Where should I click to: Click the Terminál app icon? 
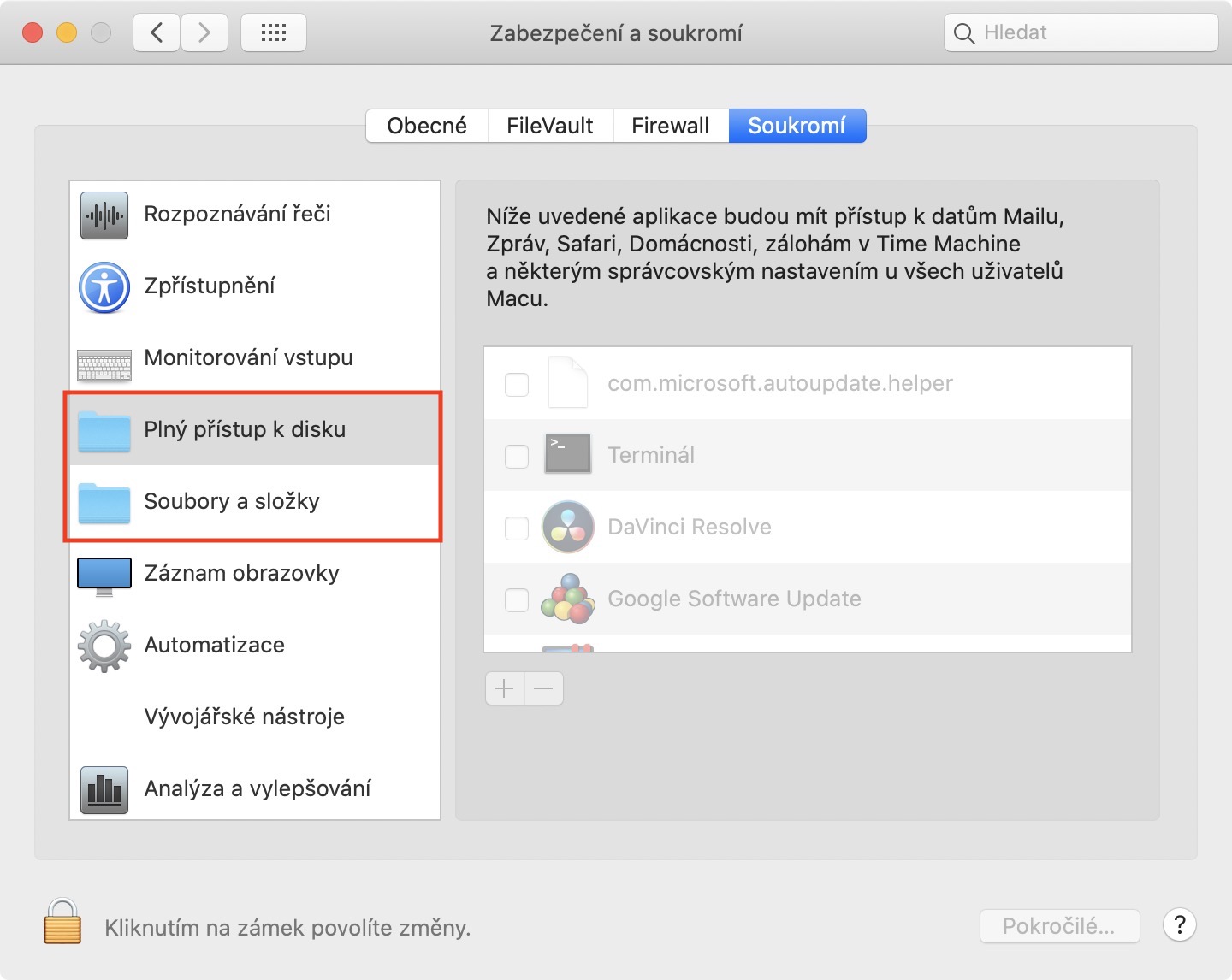(568, 454)
